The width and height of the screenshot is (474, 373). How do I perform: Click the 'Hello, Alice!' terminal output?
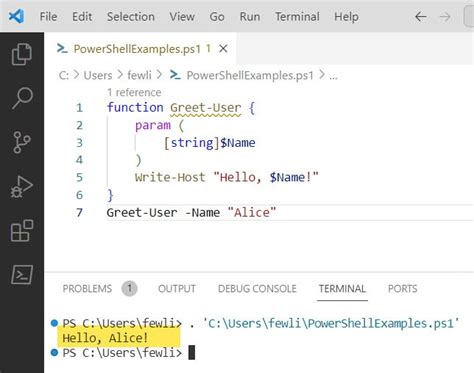click(105, 338)
